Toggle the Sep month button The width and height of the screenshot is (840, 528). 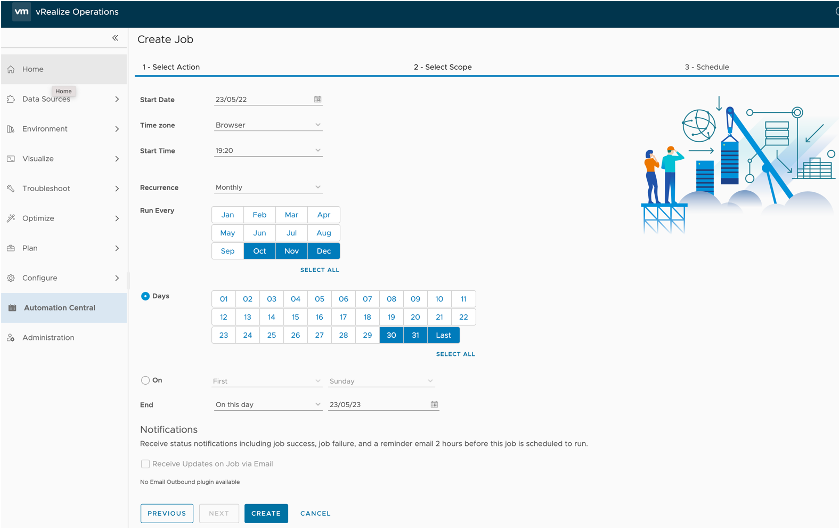coord(228,251)
